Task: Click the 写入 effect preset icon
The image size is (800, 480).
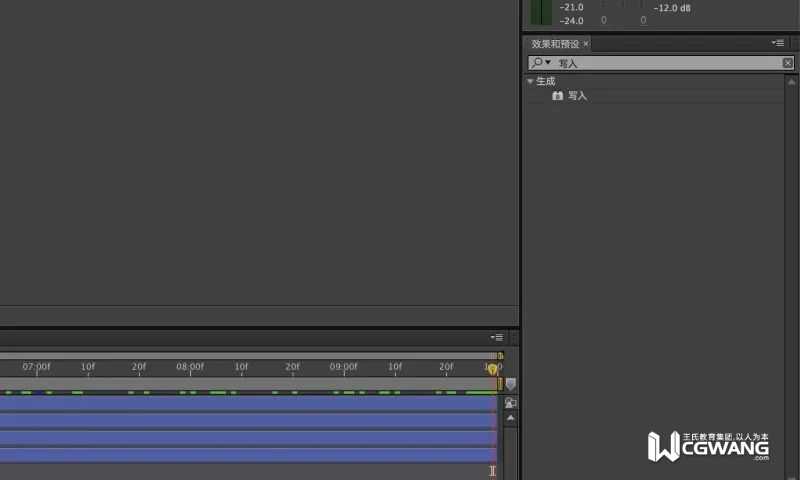Action: 558,95
